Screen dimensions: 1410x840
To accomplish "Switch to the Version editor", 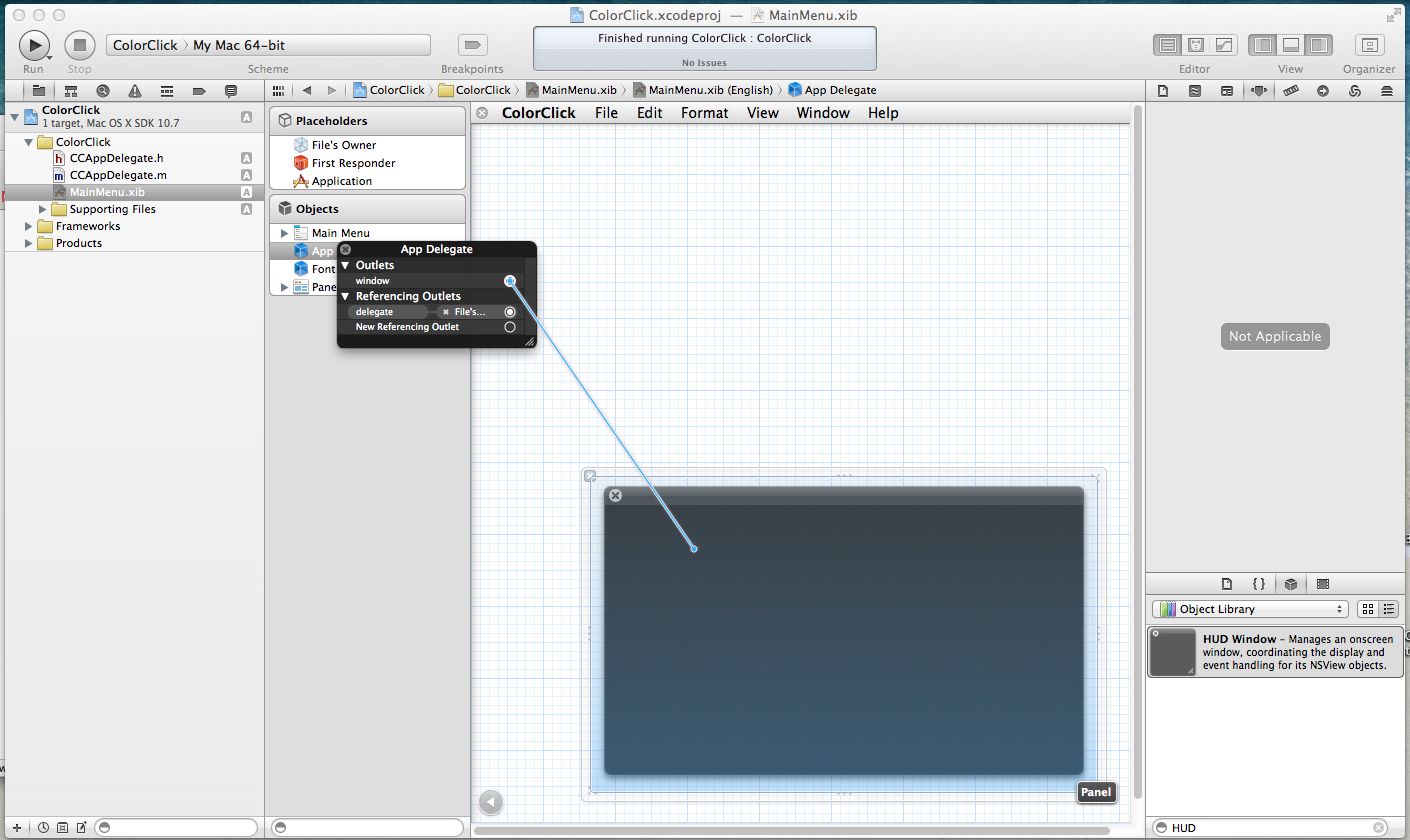I will coord(1223,45).
